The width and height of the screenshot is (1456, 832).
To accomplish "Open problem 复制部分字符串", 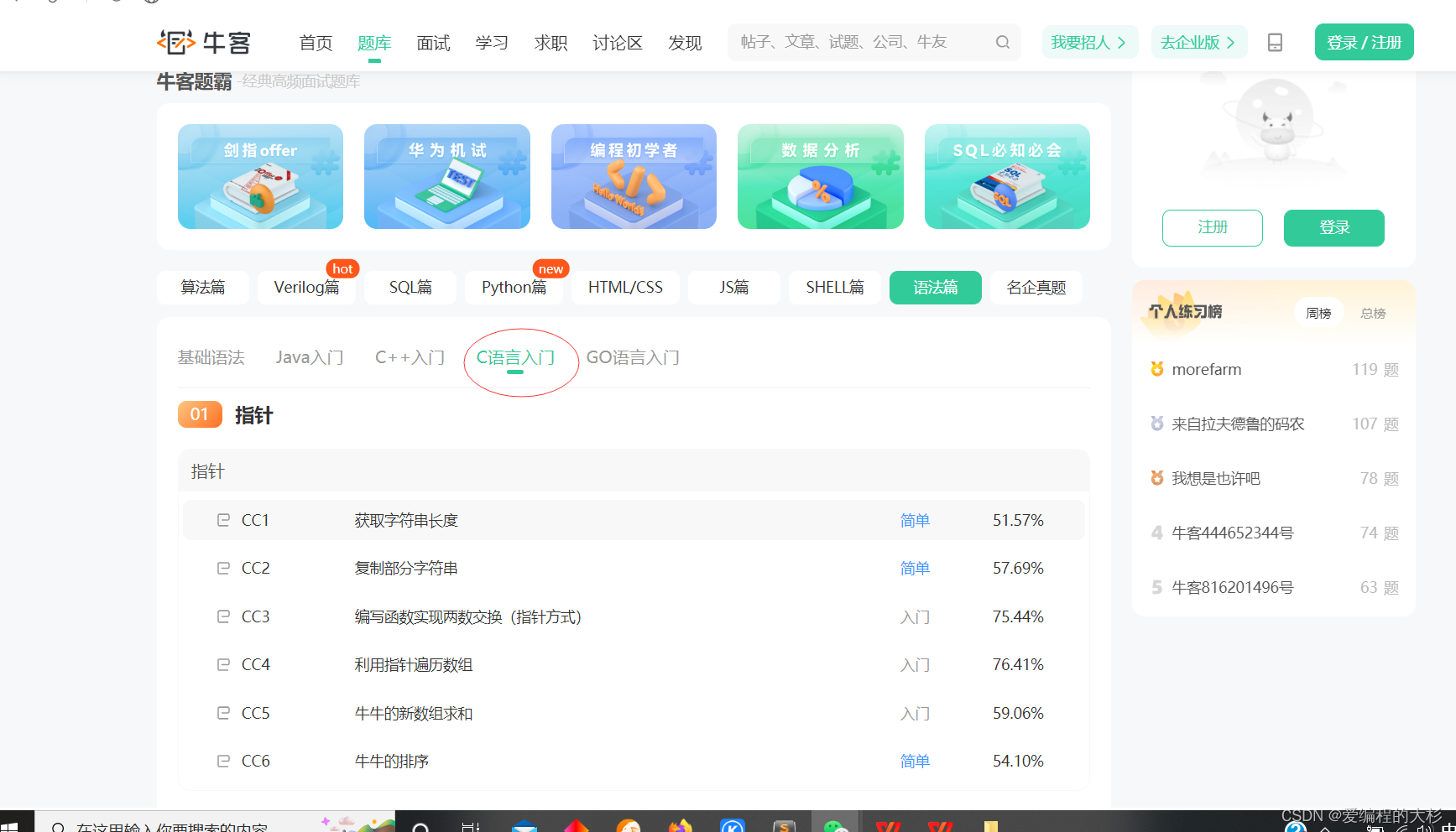I will click(x=406, y=568).
